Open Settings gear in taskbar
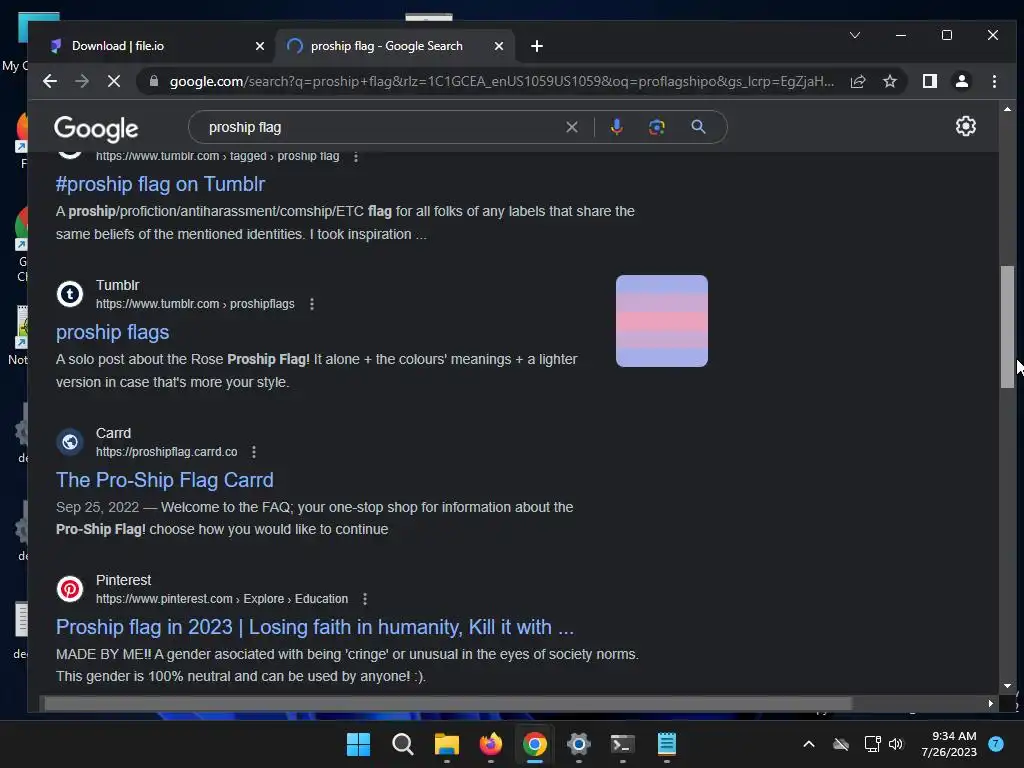The height and width of the screenshot is (768, 1024). [579, 744]
